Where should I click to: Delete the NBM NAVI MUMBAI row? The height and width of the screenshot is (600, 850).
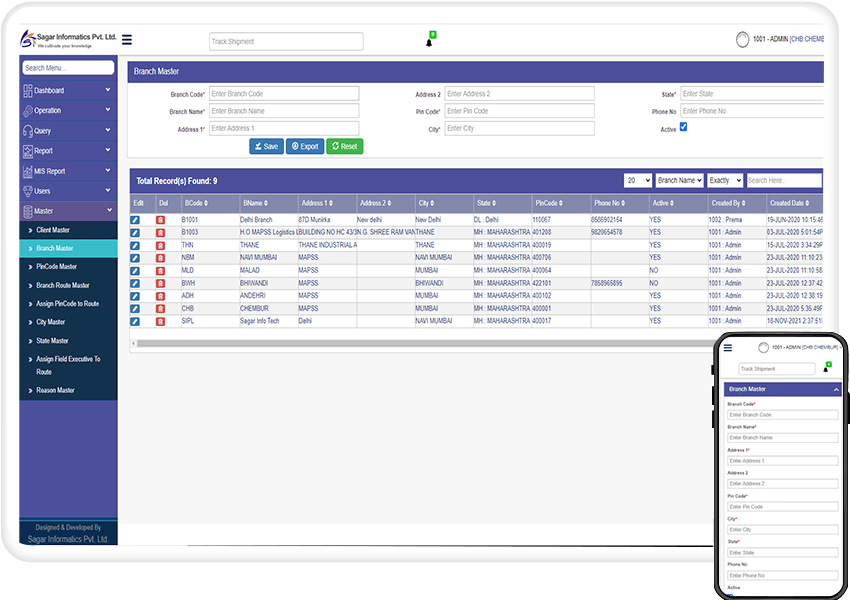click(160, 258)
